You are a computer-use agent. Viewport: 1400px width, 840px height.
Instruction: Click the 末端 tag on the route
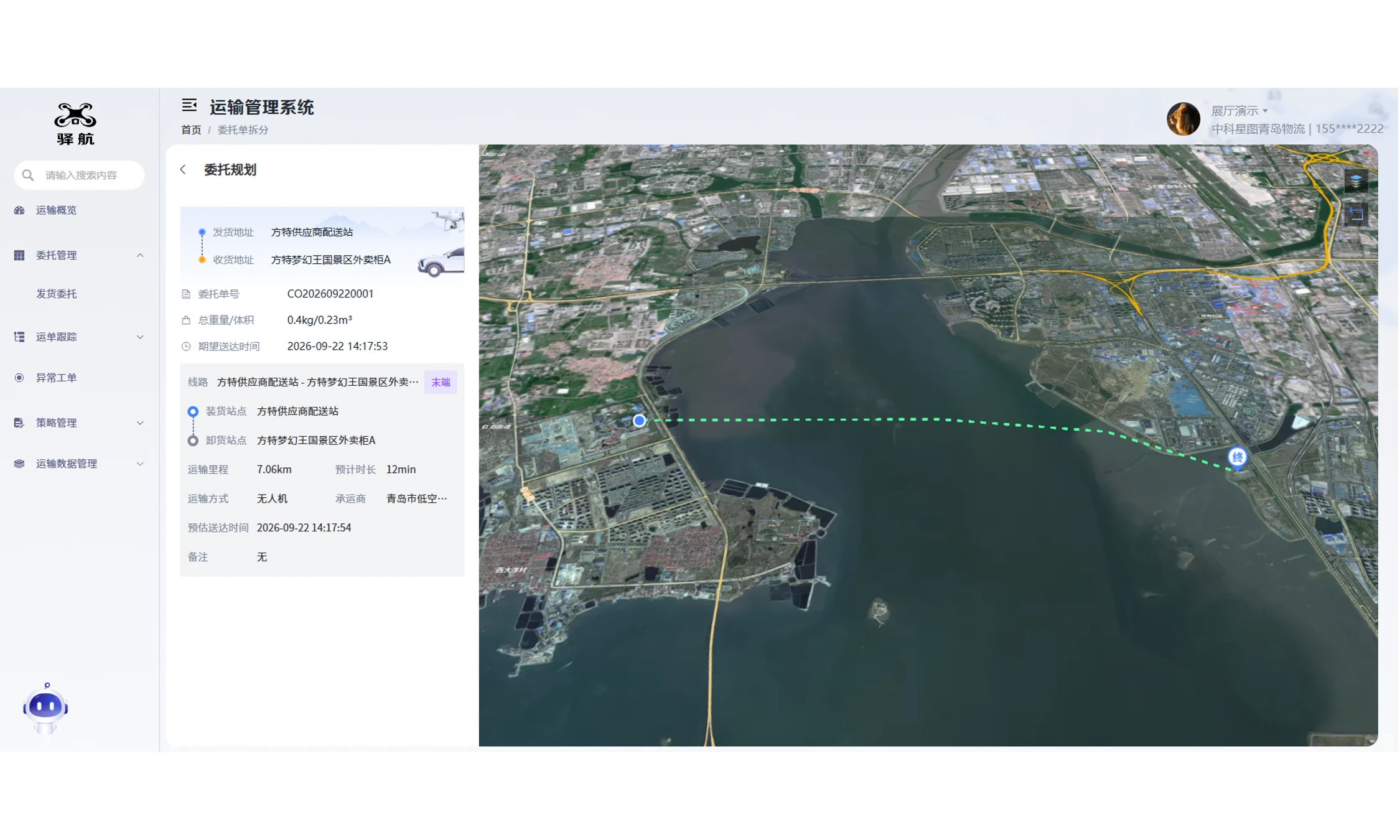tap(441, 382)
